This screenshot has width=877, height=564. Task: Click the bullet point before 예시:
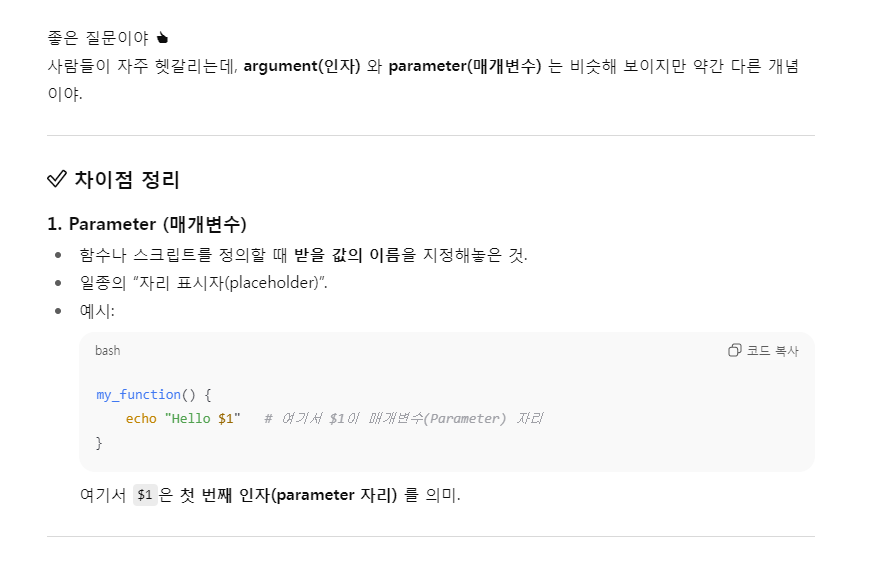58,311
